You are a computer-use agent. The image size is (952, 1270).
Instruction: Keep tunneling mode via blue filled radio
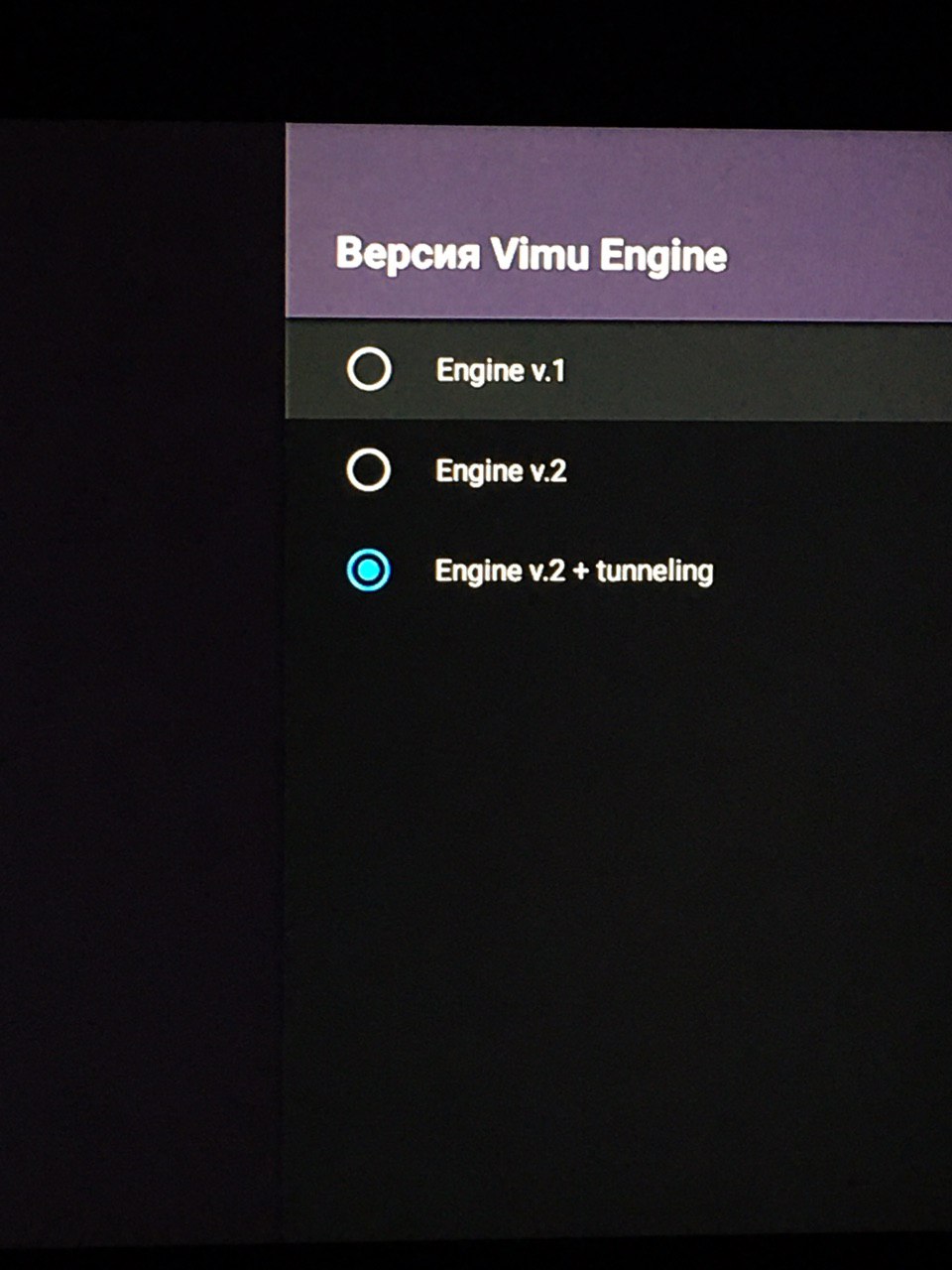click(x=369, y=570)
